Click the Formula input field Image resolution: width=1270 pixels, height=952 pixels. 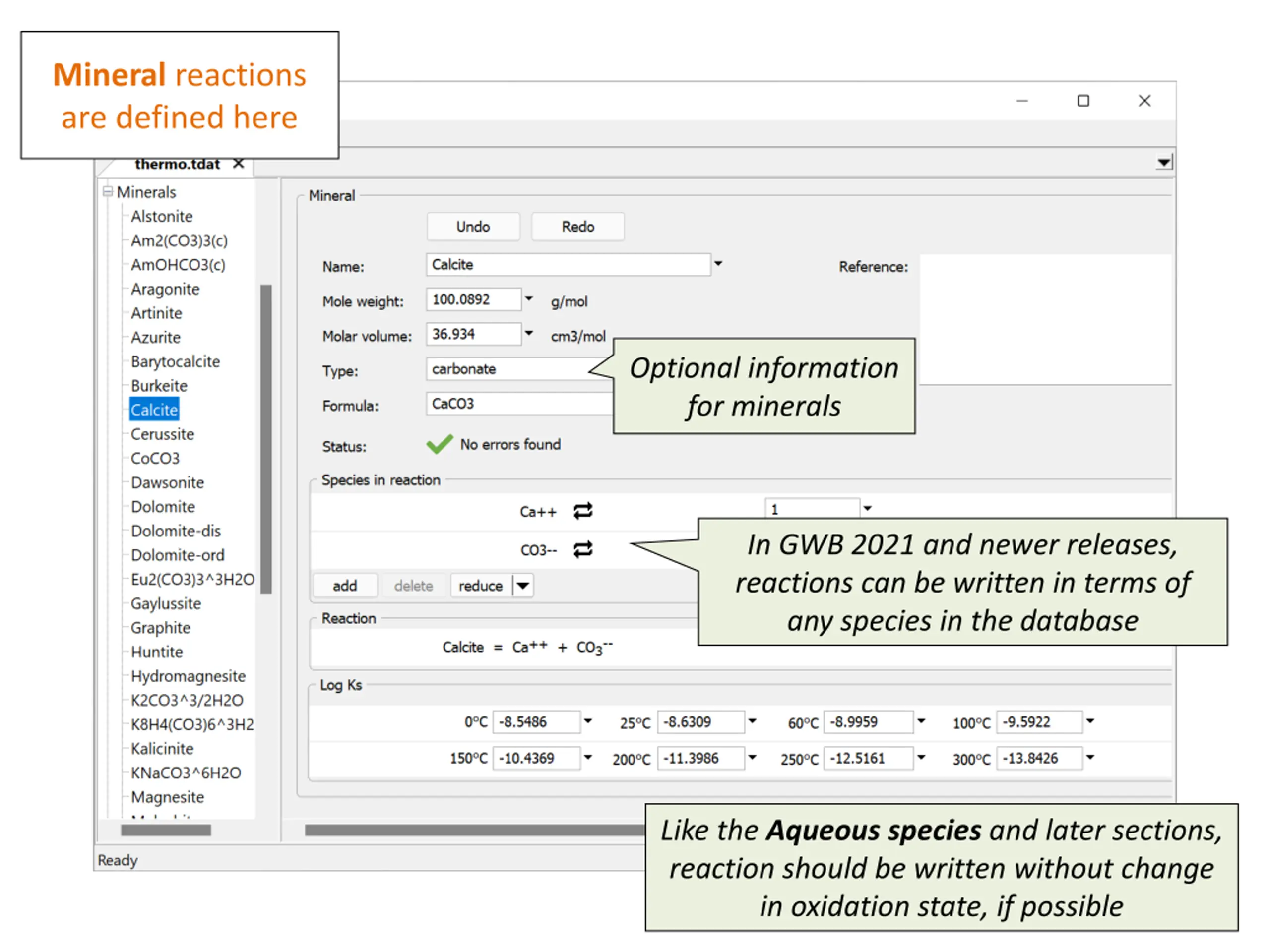tap(519, 404)
